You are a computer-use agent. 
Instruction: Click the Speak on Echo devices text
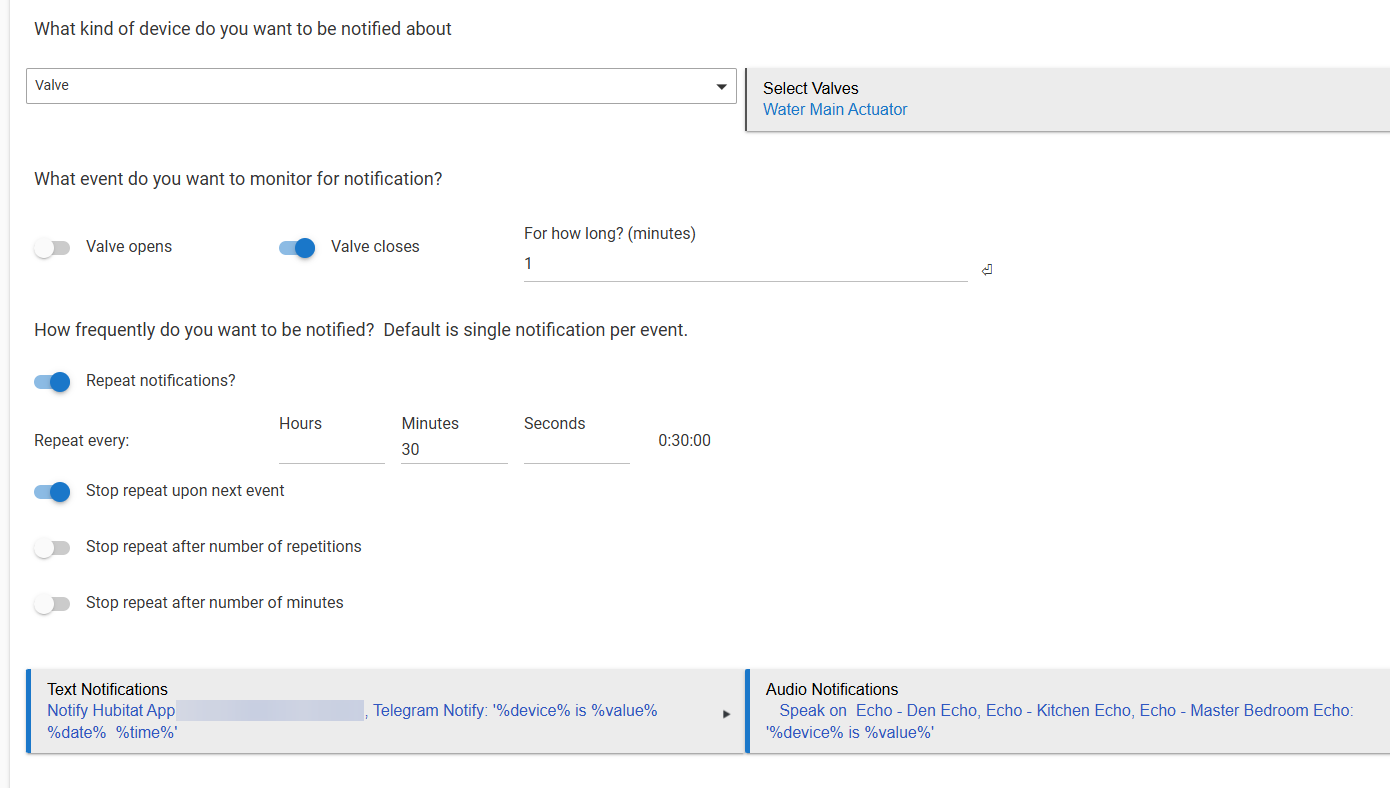(1065, 711)
